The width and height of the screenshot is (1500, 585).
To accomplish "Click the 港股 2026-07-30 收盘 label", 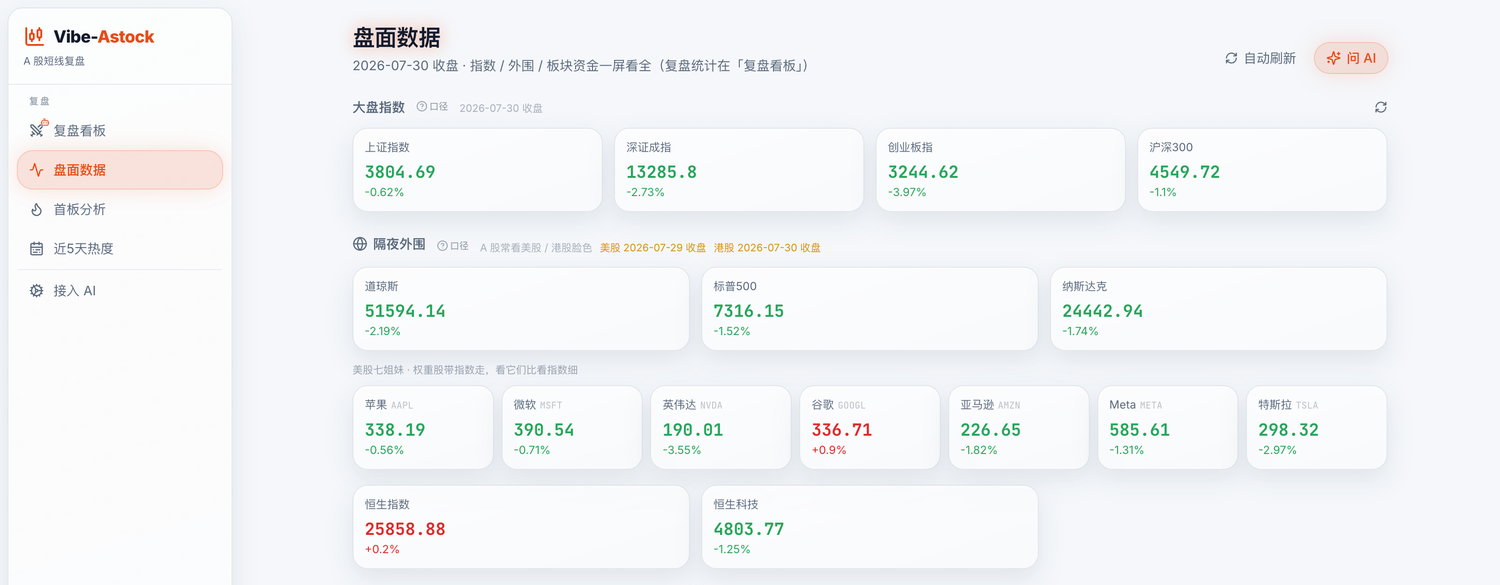I will pyautogui.click(x=767, y=247).
